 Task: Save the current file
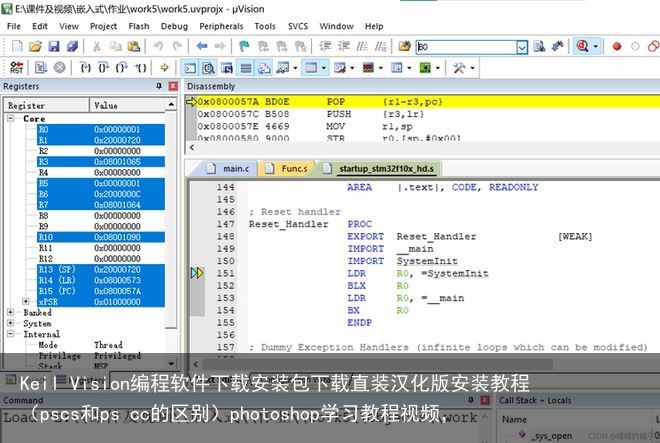[54, 46]
